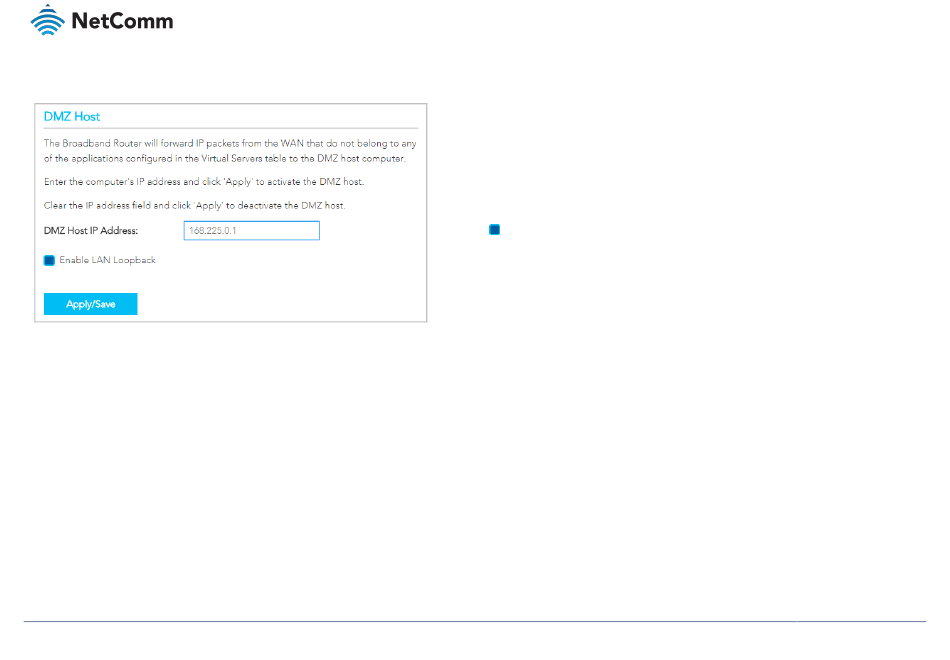The image size is (950, 660).
Task: Click the paragraph starting 'The Broadband Router will forward'
Action: (230, 151)
